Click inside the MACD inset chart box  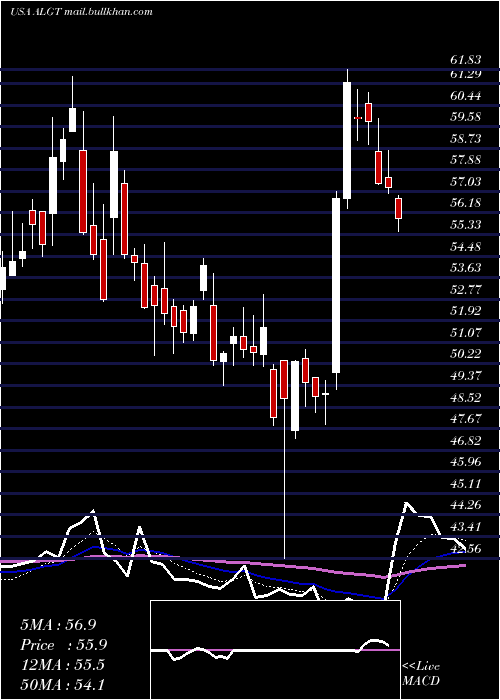275,650
